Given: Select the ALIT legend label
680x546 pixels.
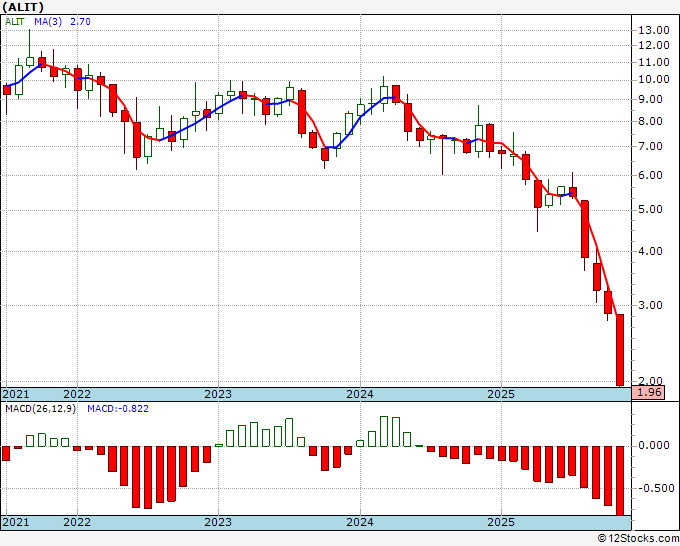Looking at the screenshot, I should point(14,21).
